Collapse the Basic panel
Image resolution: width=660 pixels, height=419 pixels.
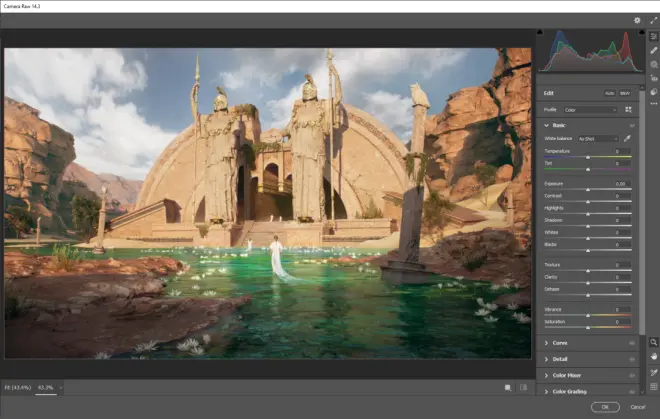click(546, 125)
